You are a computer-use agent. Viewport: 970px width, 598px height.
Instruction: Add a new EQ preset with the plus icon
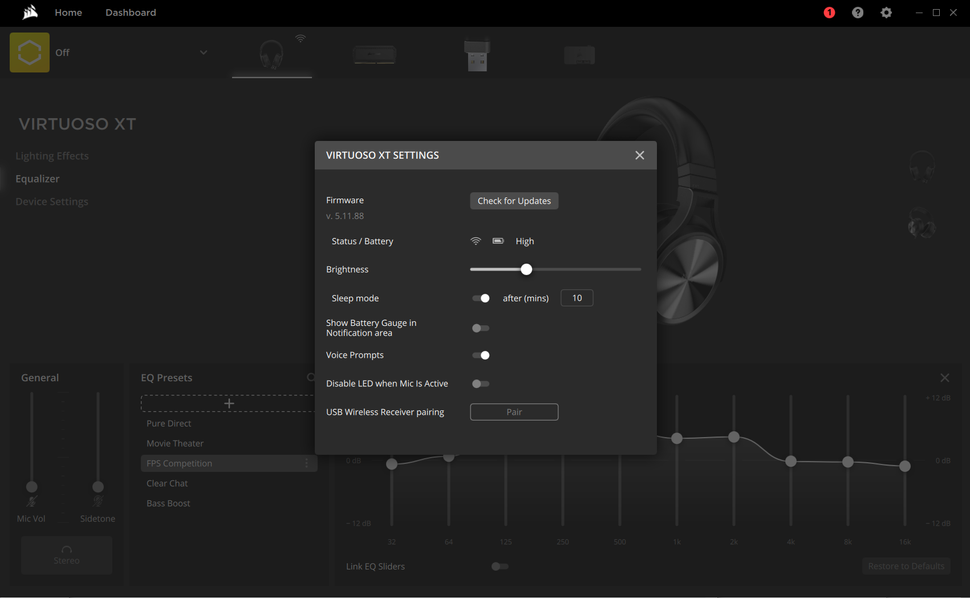pos(229,403)
